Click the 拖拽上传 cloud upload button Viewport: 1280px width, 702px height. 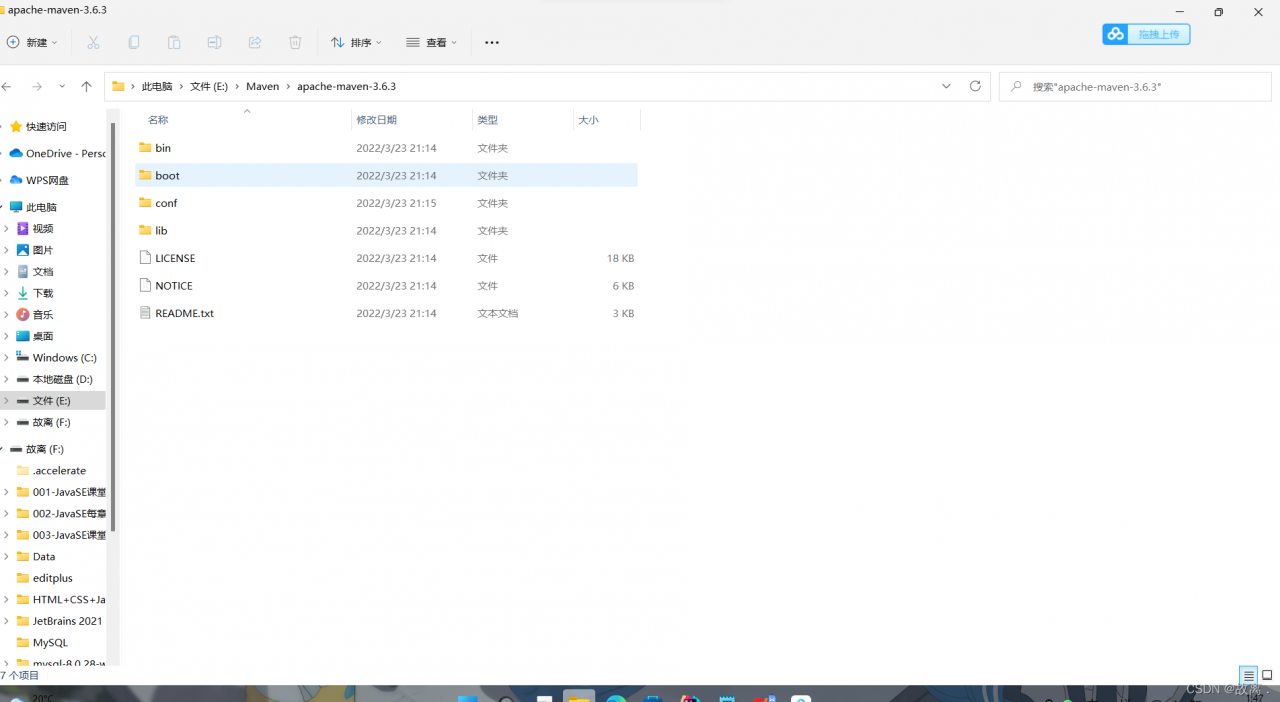click(x=1146, y=34)
